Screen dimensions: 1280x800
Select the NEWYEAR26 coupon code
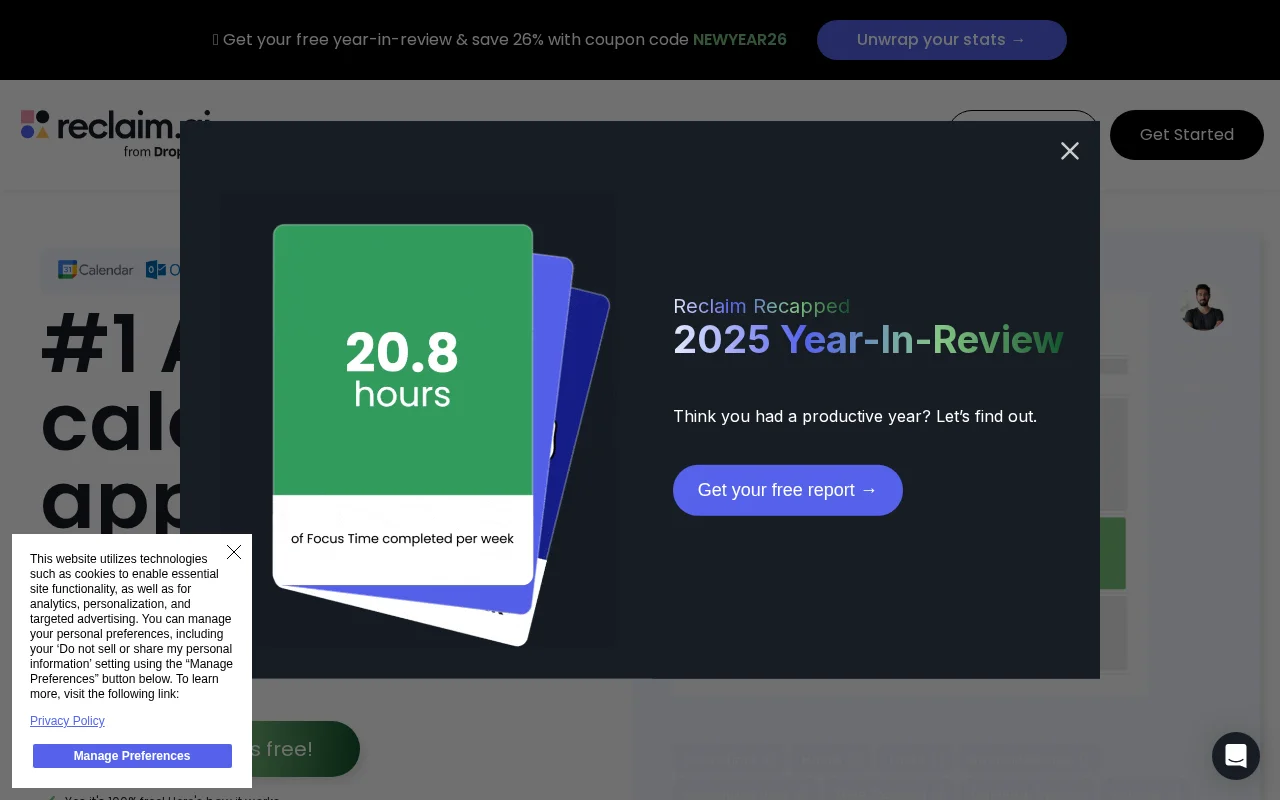(x=740, y=40)
